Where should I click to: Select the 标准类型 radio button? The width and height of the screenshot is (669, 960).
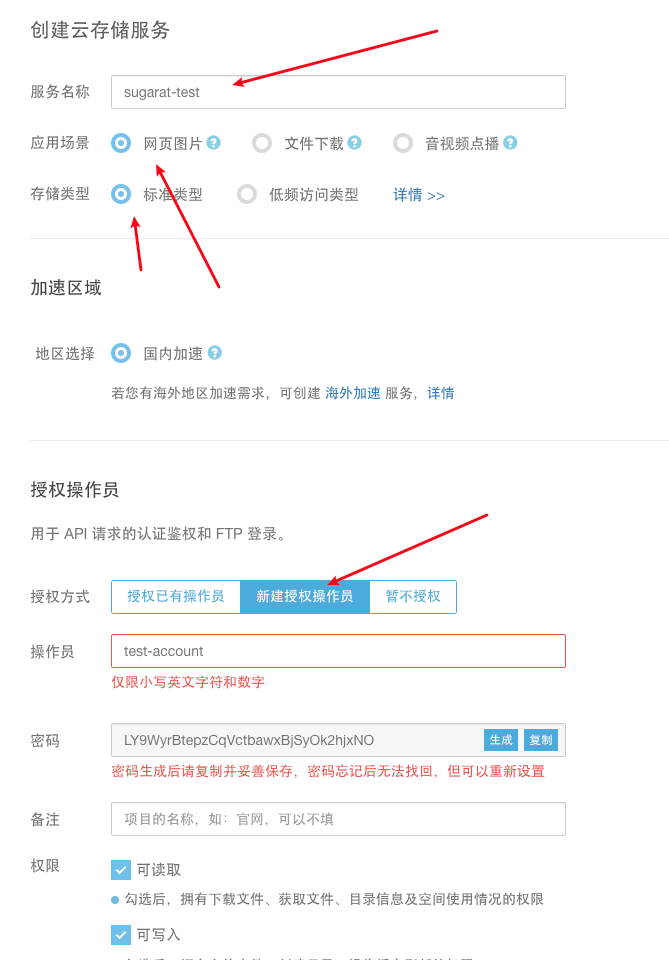(x=121, y=195)
